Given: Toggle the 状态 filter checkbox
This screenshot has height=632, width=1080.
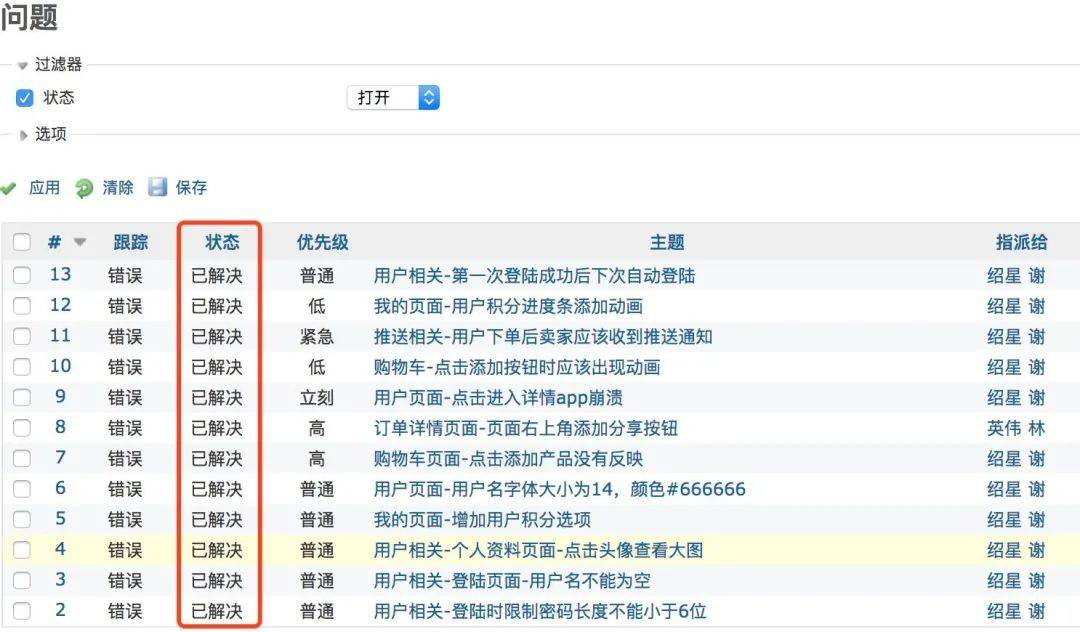Looking at the screenshot, I should coord(24,98).
